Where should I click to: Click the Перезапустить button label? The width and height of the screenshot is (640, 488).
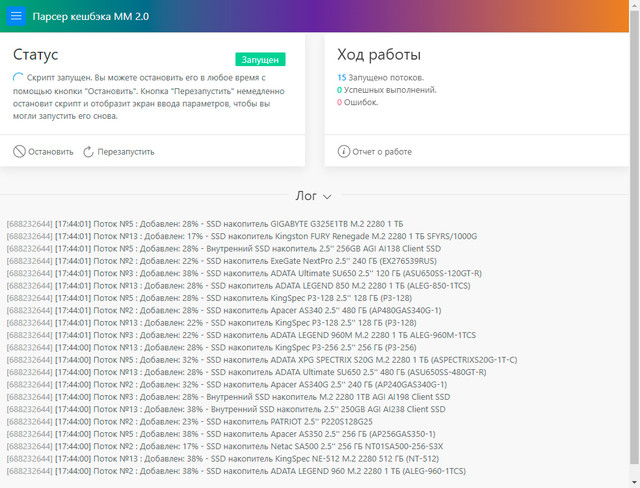(126, 152)
